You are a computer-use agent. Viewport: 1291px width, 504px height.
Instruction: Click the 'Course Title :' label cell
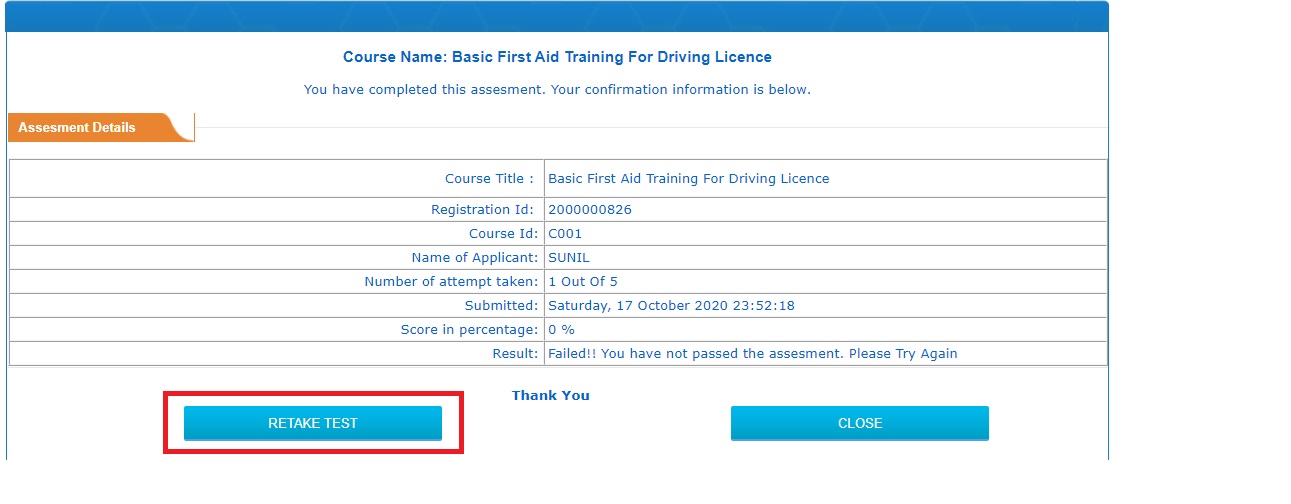277,179
